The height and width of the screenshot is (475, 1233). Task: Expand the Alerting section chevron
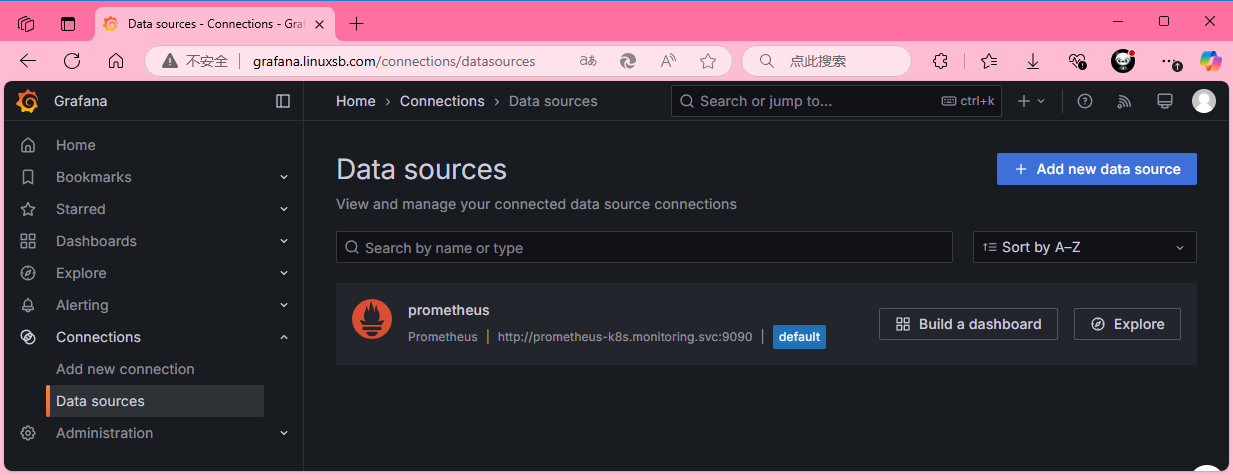pyautogui.click(x=284, y=305)
